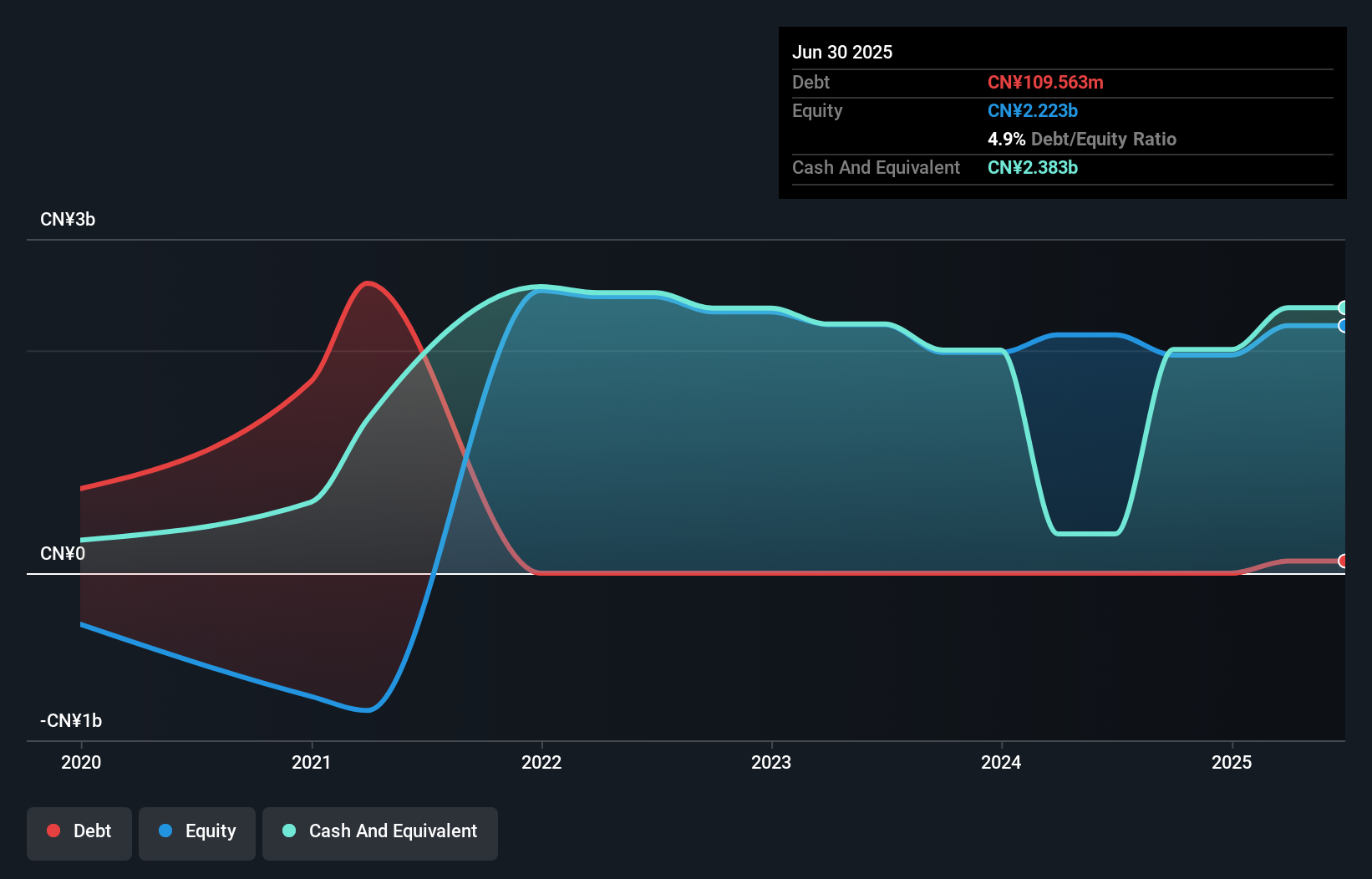Expand details for the 4.9% Debt/Equity Ratio

click(1083, 139)
